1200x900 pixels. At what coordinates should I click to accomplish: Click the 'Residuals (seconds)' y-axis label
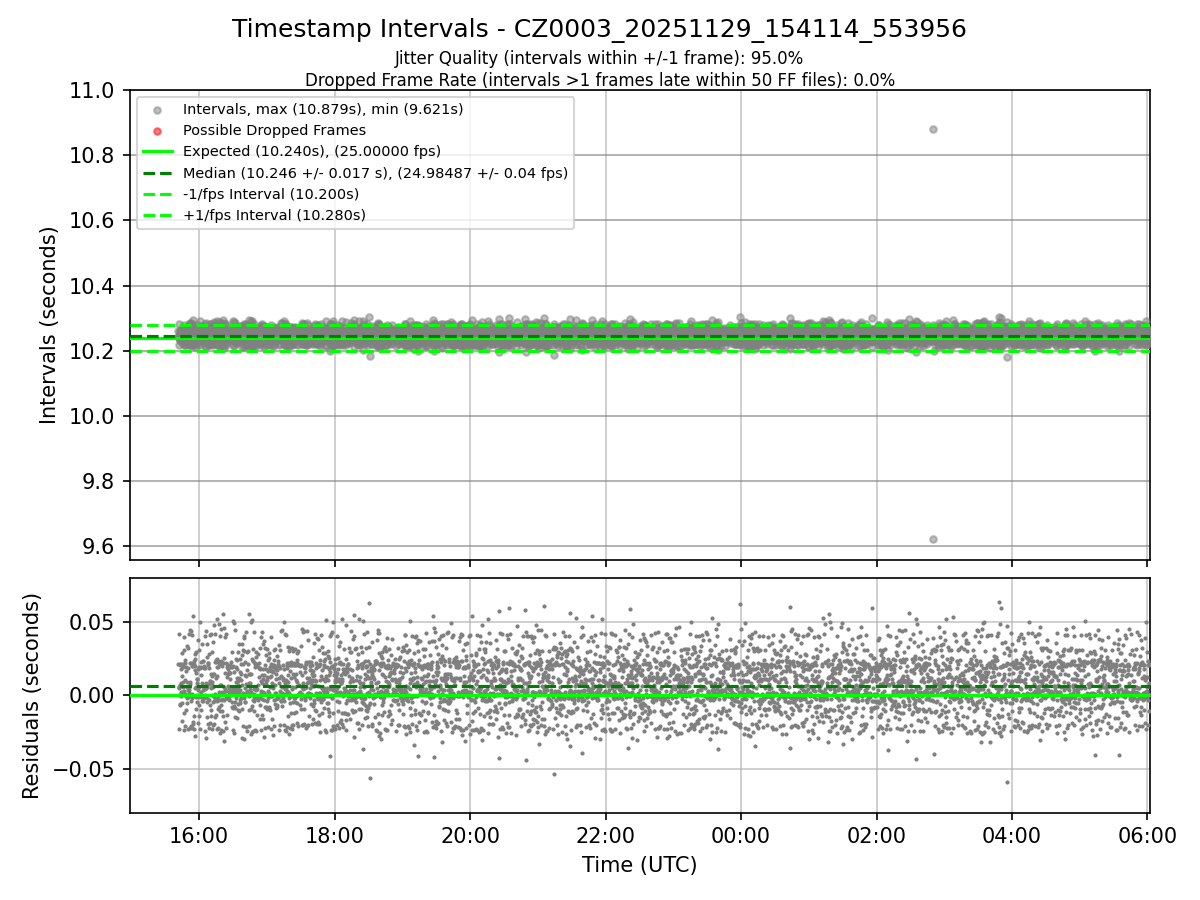(x=32, y=696)
